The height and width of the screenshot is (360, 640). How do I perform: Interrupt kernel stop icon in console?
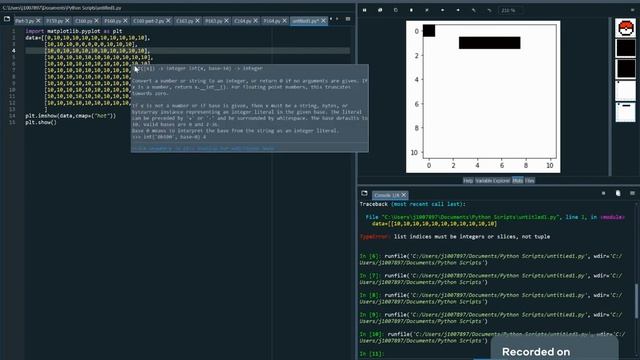click(x=603, y=193)
